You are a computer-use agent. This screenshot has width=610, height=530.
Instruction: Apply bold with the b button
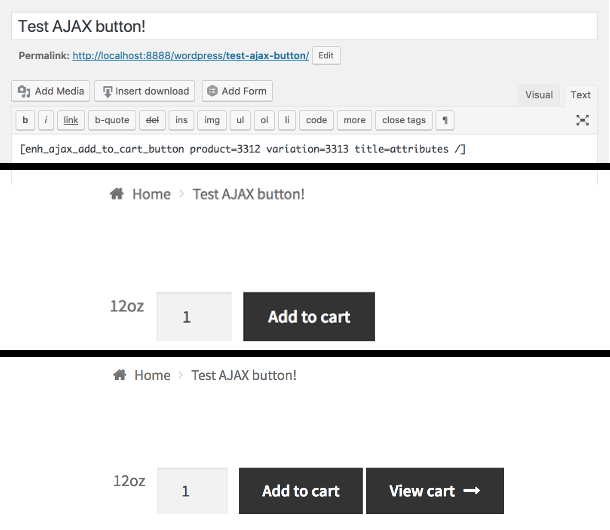[x=25, y=120]
